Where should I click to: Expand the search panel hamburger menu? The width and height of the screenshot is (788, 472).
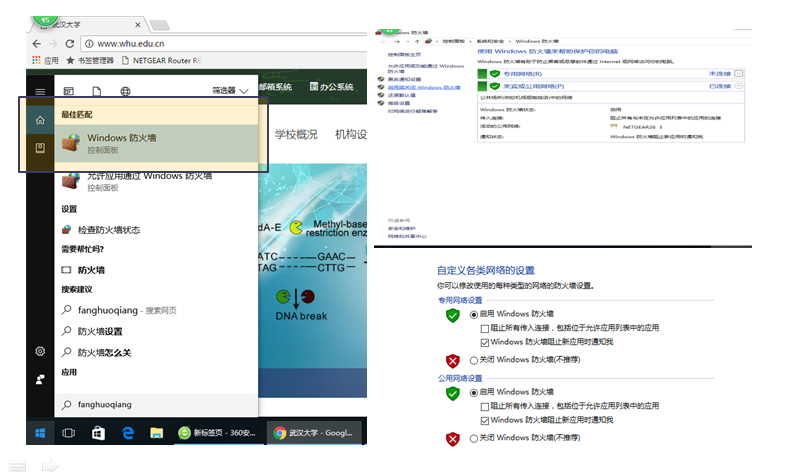[x=40, y=91]
